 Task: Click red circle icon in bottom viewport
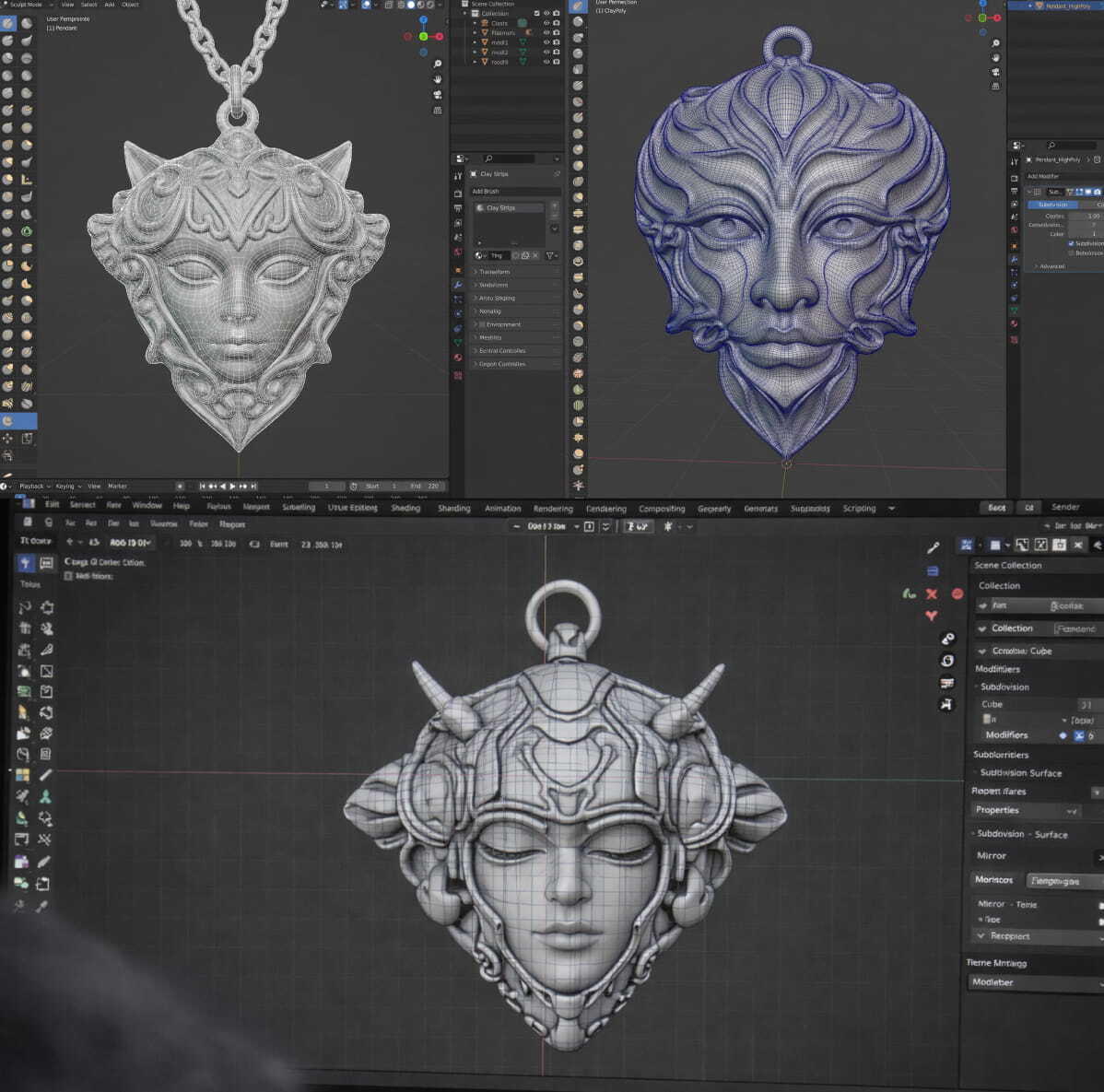[957, 593]
